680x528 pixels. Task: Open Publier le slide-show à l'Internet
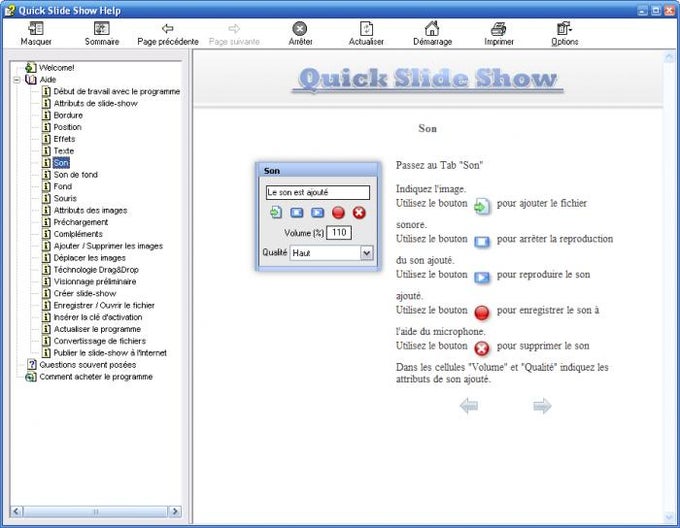pyautogui.click(x=110, y=353)
